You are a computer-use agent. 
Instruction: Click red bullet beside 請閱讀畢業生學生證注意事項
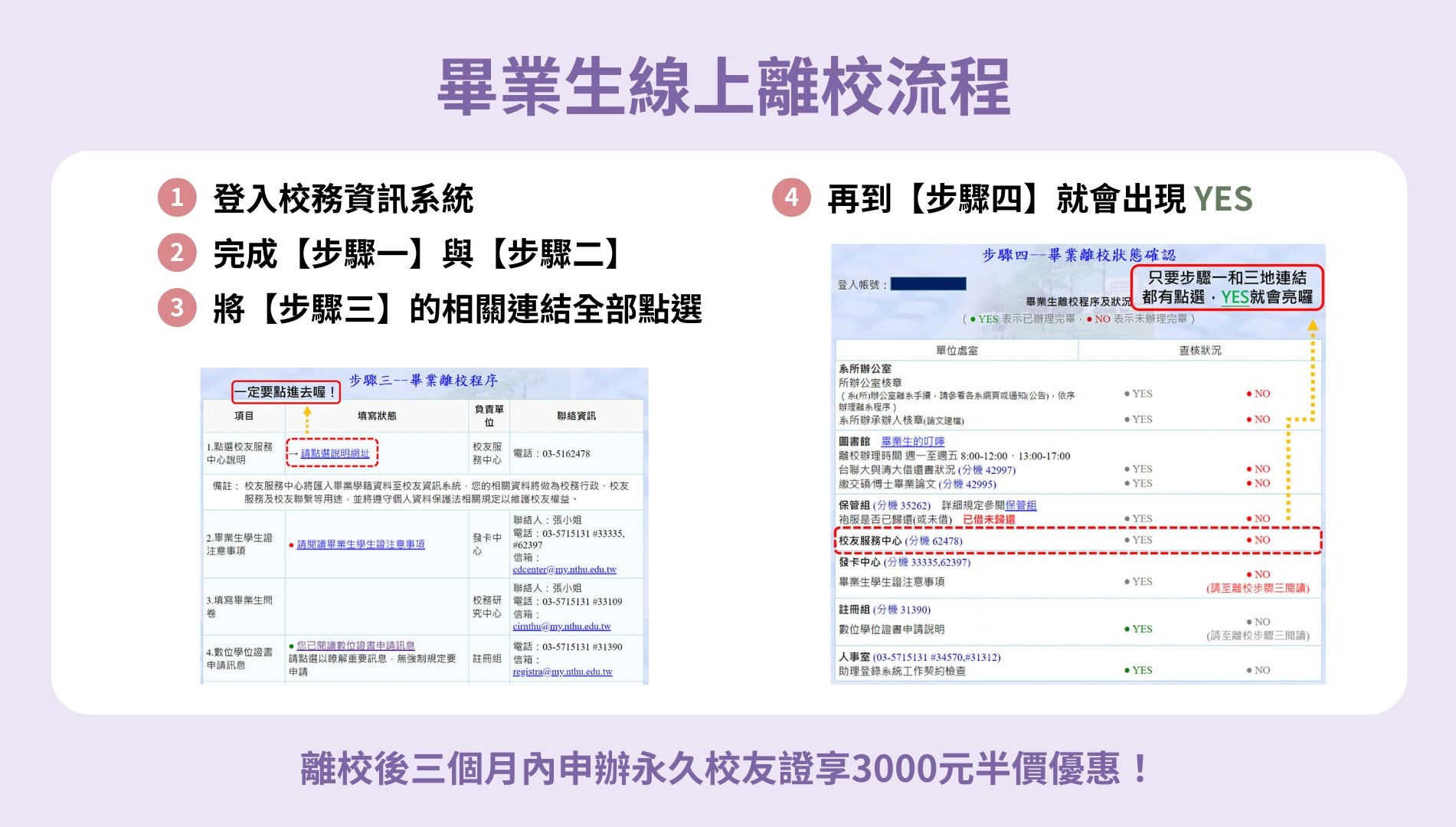(x=292, y=545)
